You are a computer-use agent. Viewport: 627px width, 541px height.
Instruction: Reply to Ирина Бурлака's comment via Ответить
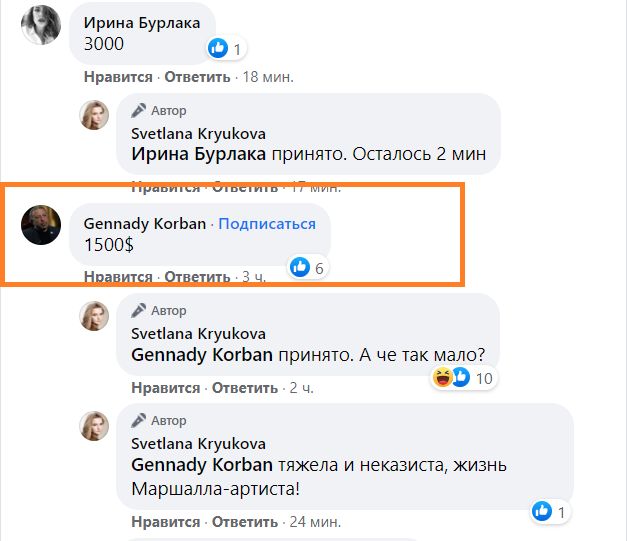pos(197,77)
